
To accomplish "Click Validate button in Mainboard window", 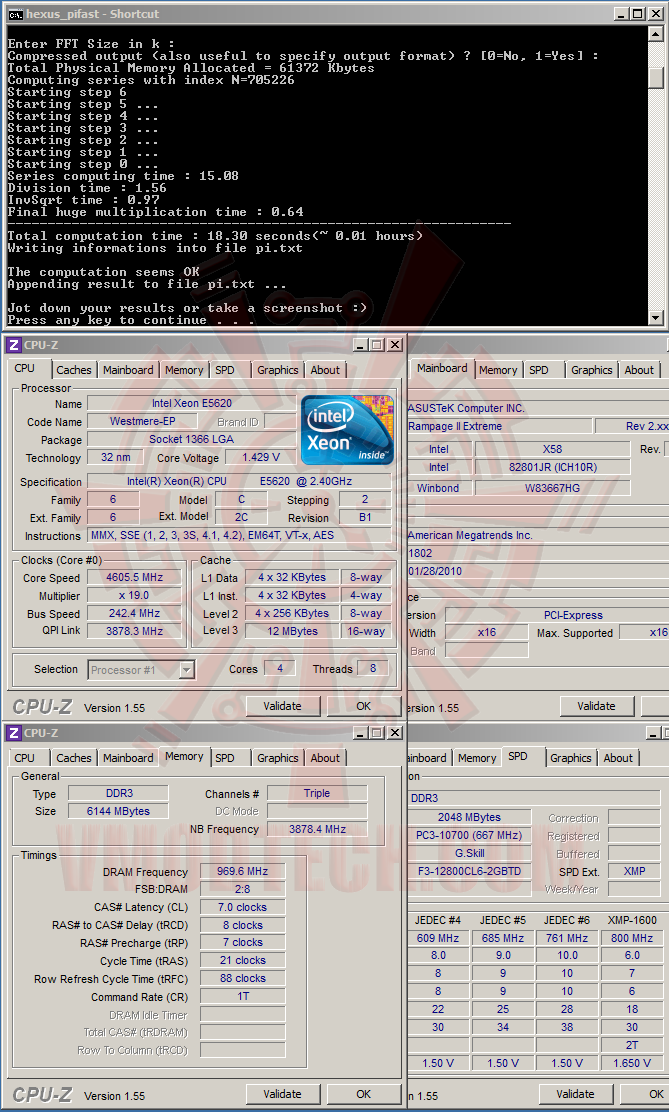I will (x=597, y=706).
